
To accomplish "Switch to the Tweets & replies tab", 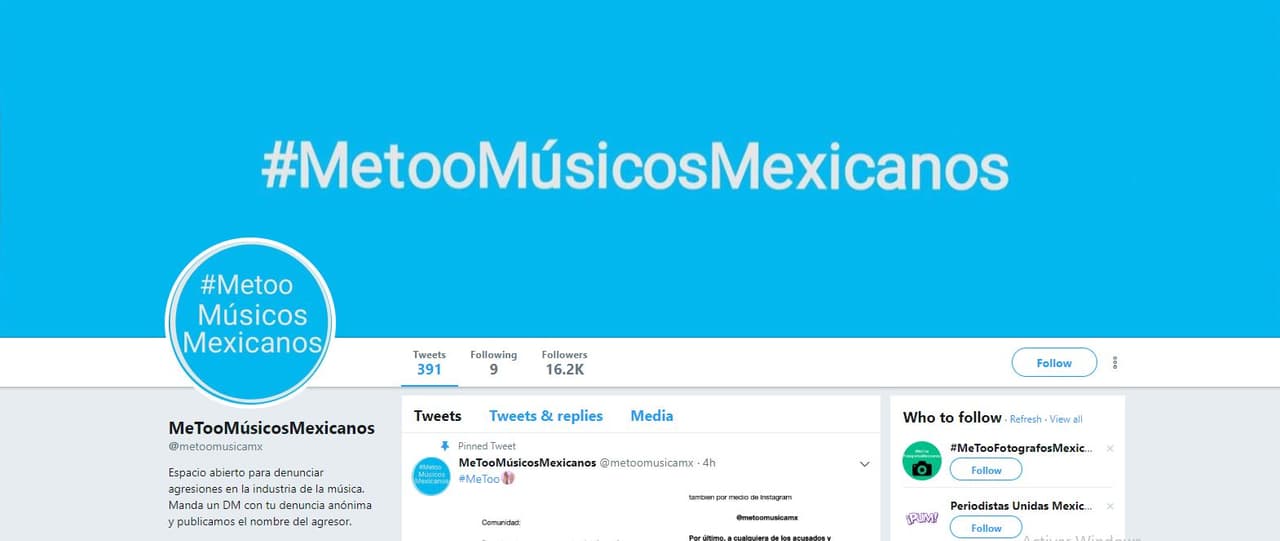I will [546, 416].
